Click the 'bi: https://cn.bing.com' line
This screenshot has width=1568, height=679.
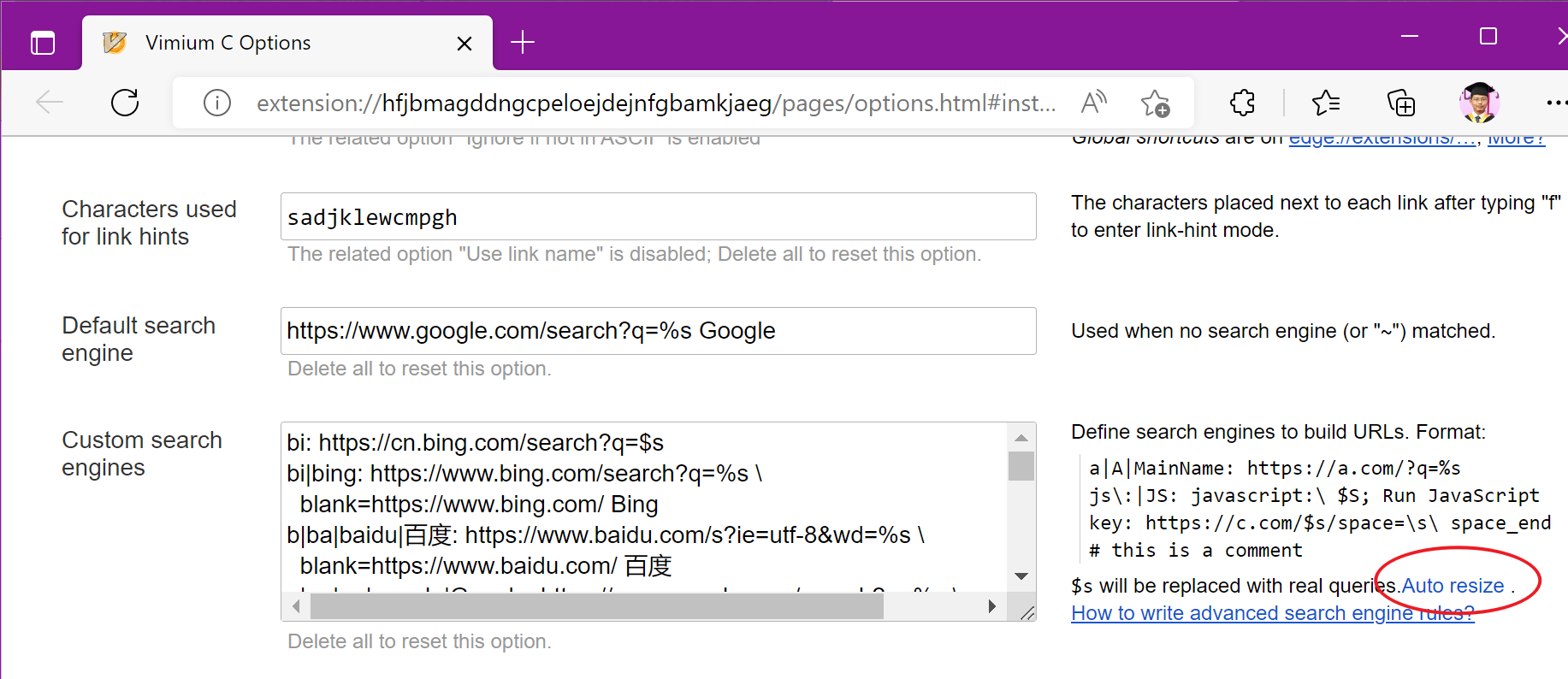(x=475, y=443)
